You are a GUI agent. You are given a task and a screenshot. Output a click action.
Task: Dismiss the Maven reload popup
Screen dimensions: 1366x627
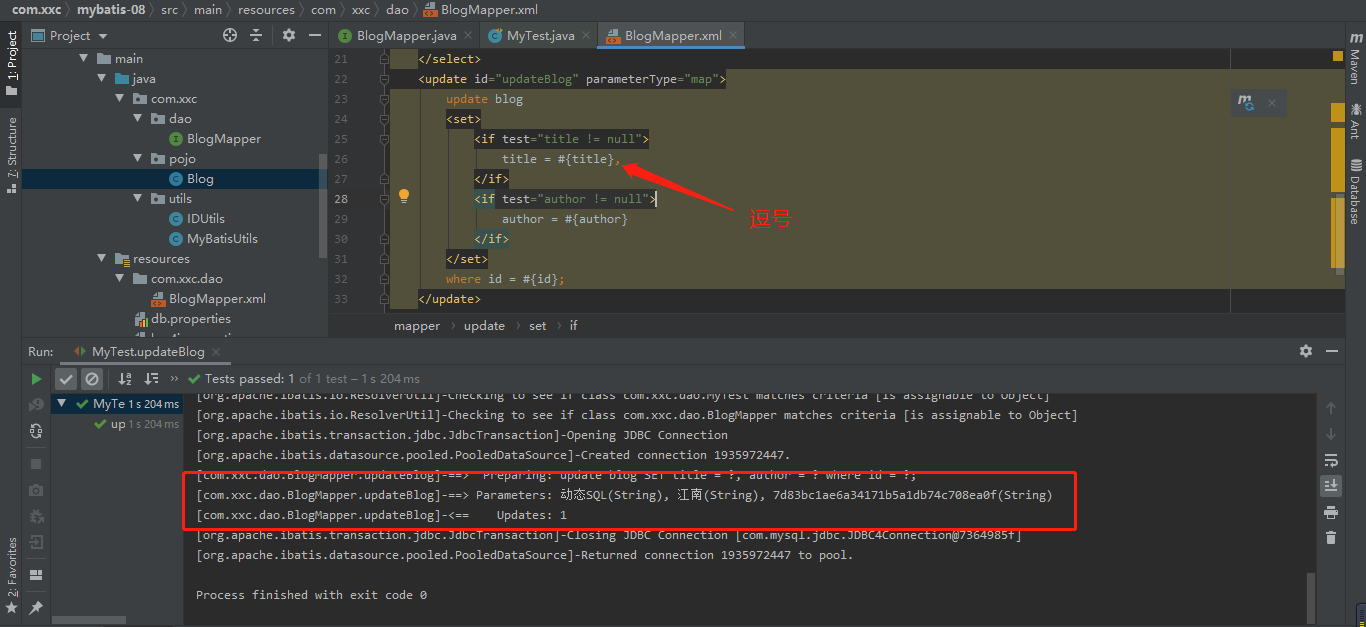(1272, 103)
